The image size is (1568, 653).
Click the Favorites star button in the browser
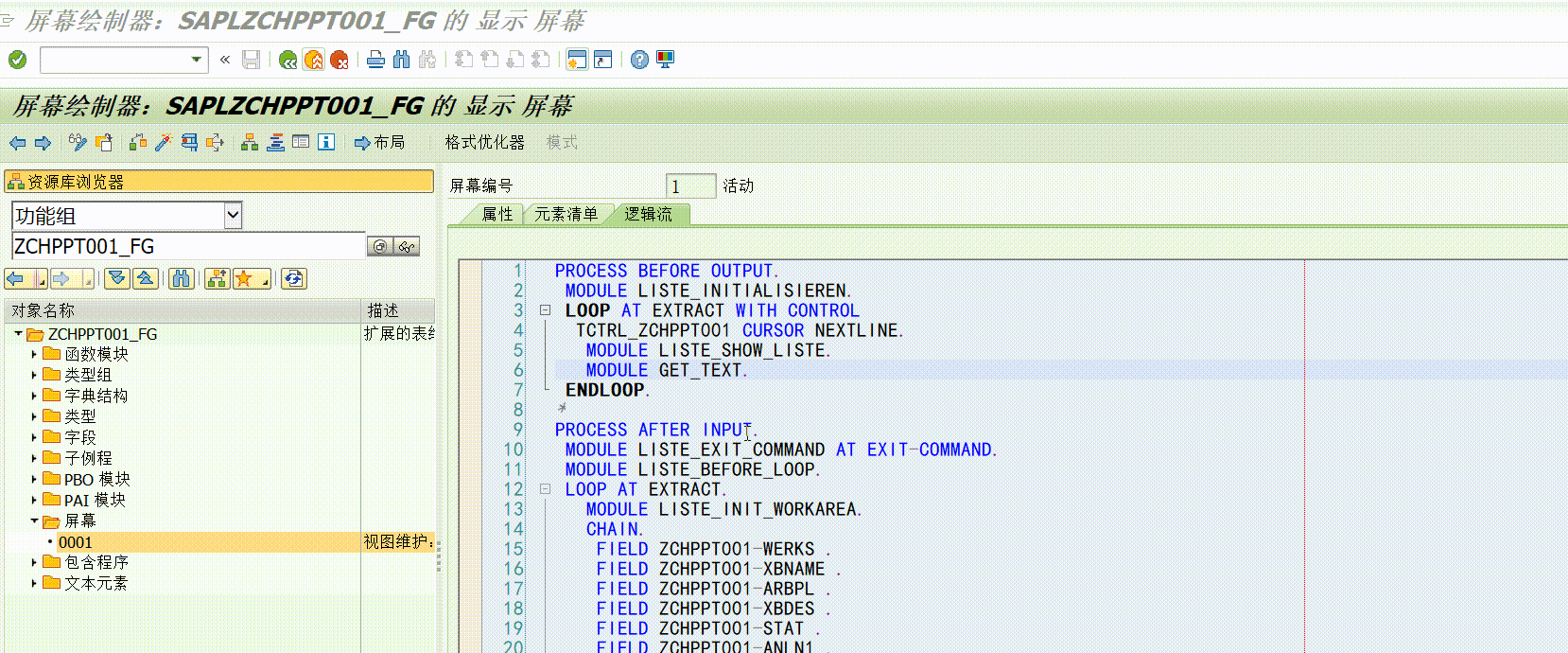pyautogui.click(x=245, y=279)
